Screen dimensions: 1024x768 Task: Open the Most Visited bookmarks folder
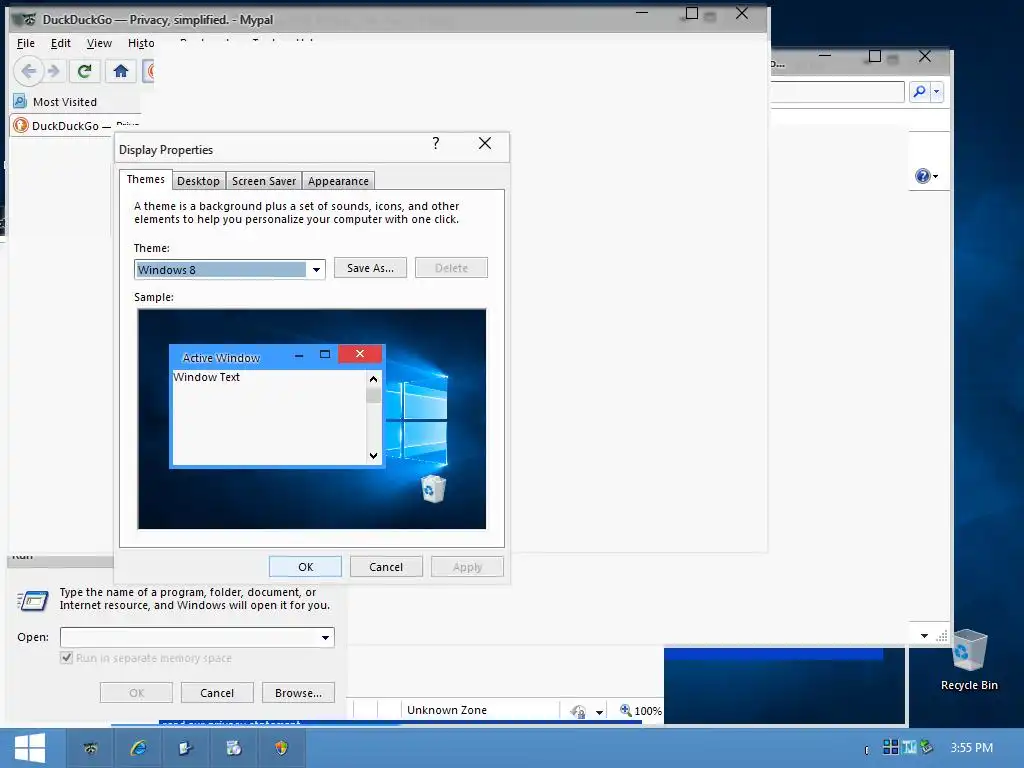(x=56, y=102)
